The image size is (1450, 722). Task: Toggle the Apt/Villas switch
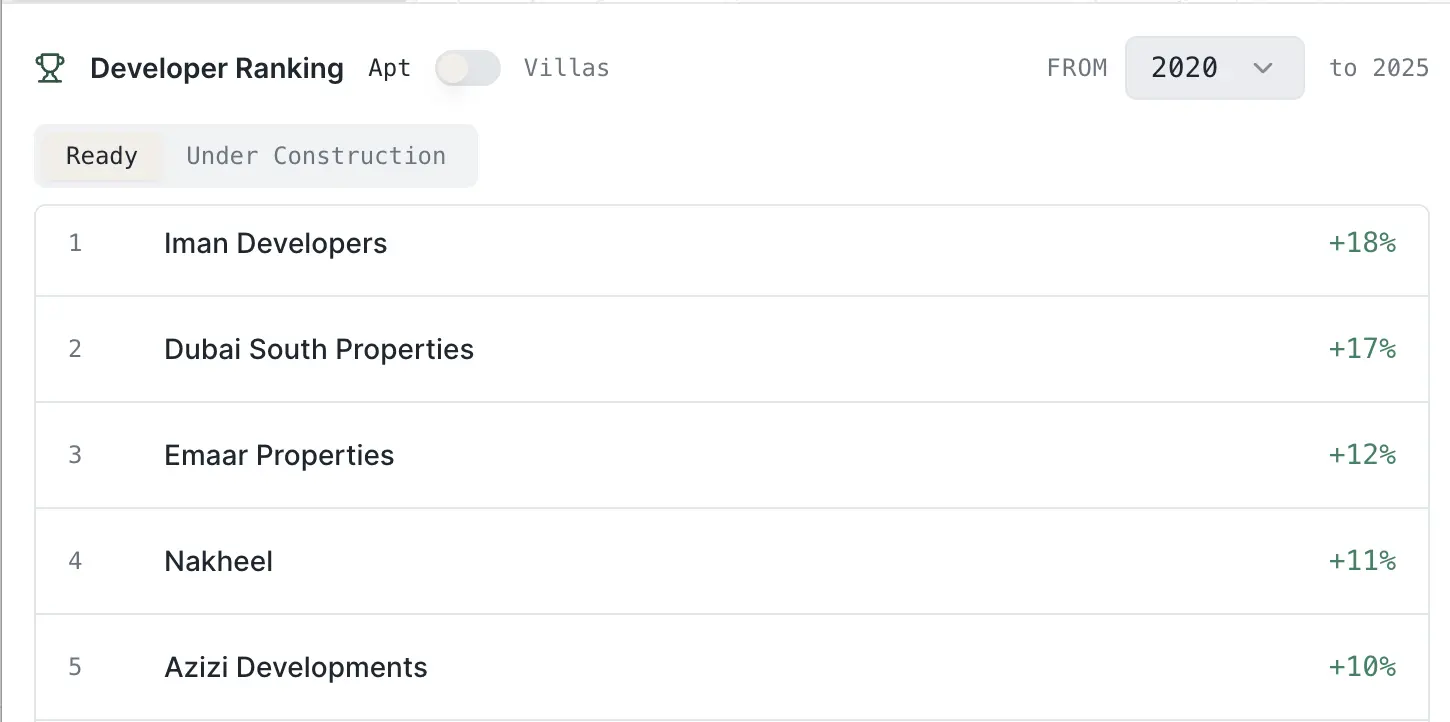pyautogui.click(x=468, y=68)
